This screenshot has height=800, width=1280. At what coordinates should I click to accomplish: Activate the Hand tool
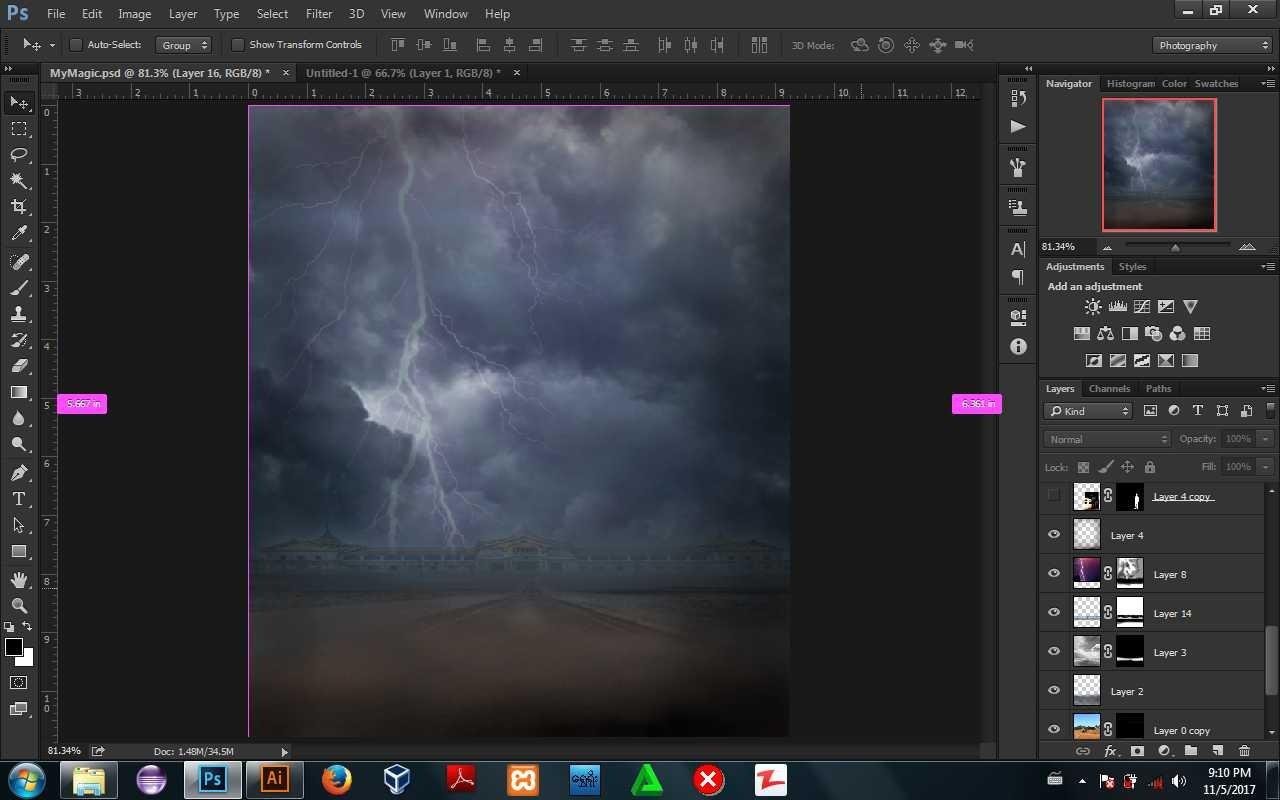[x=19, y=580]
